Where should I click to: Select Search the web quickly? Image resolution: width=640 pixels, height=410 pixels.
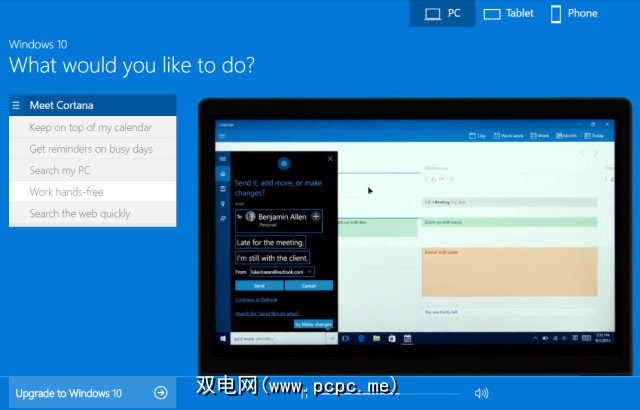coord(93,213)
